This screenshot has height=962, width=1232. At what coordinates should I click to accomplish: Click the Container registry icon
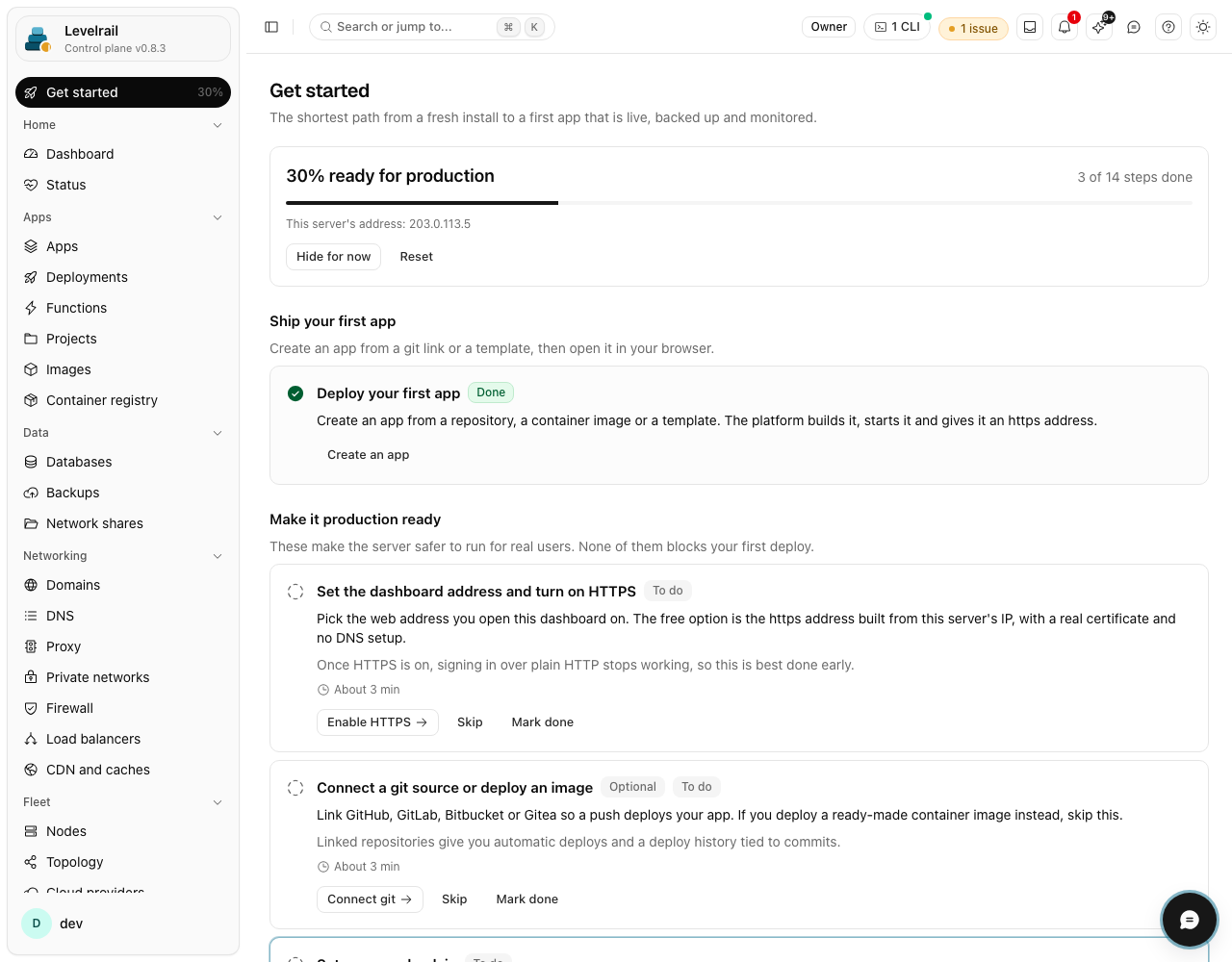pos(31,400)
